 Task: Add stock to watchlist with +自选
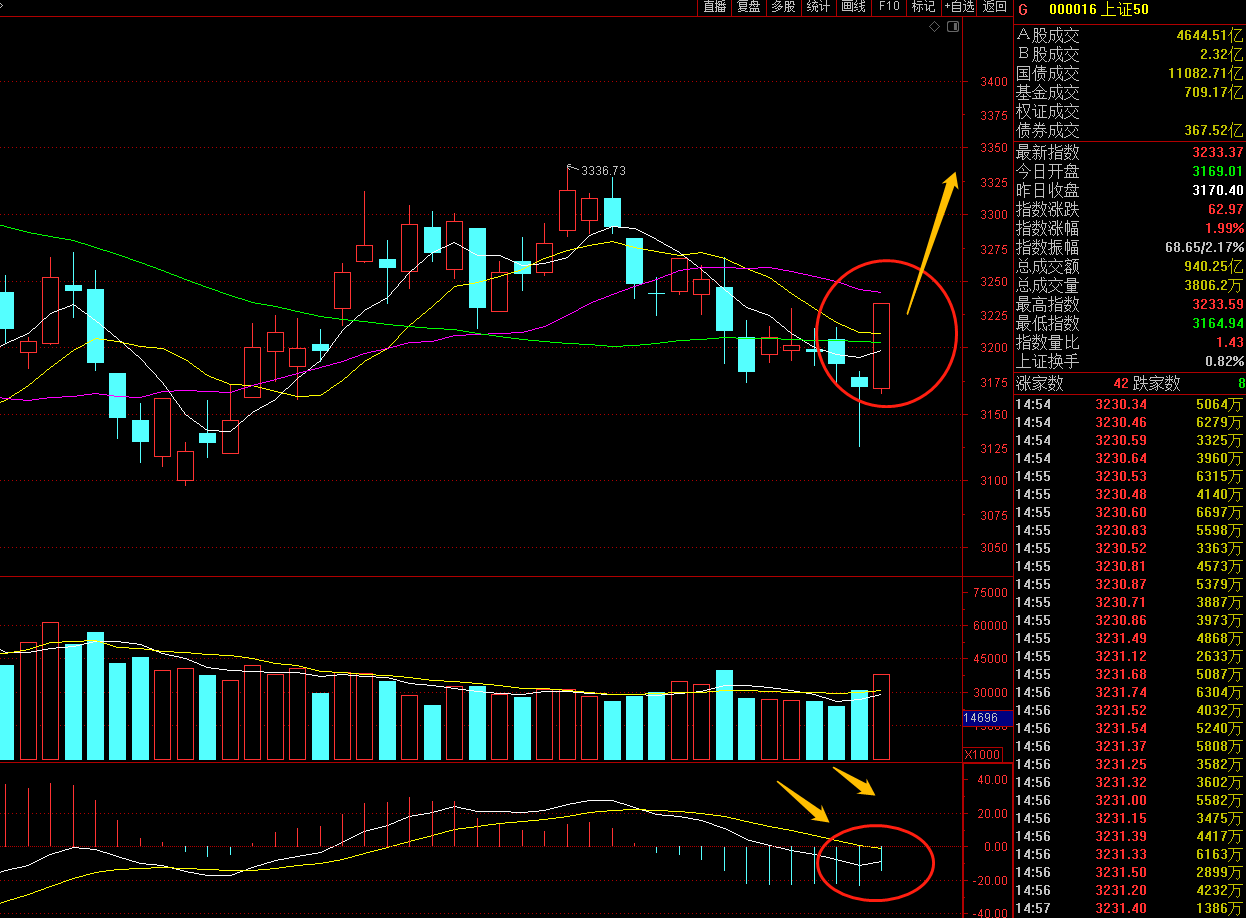[x=959, y=7]
